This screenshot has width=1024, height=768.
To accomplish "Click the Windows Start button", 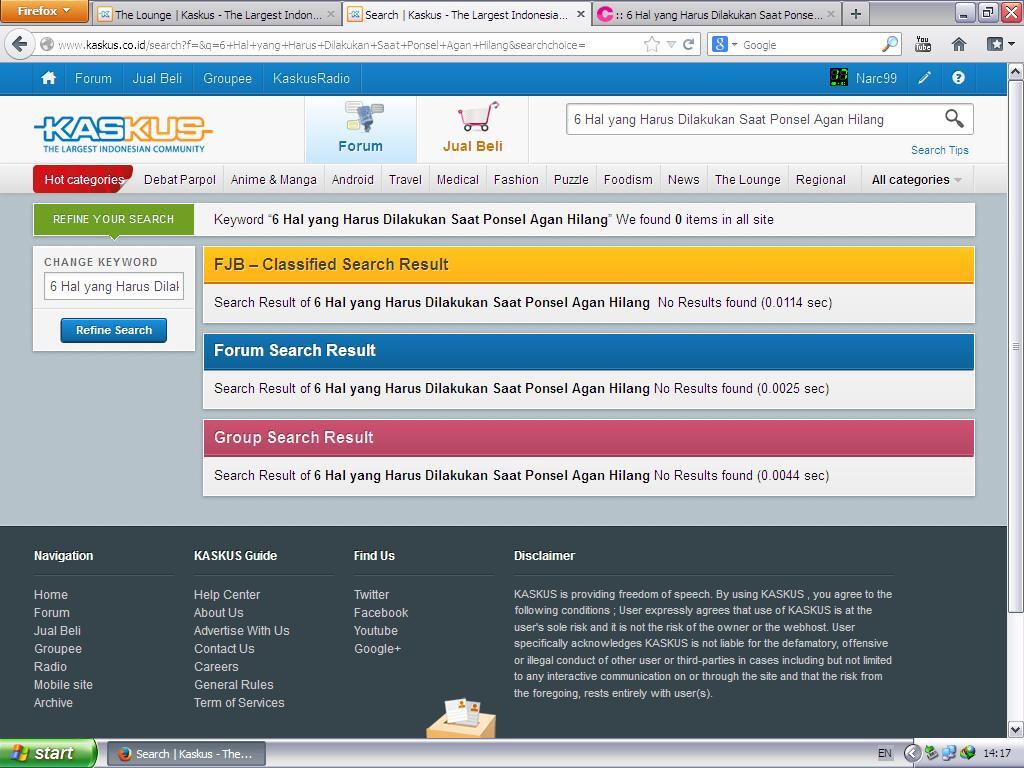I will (x=48, y=753).
